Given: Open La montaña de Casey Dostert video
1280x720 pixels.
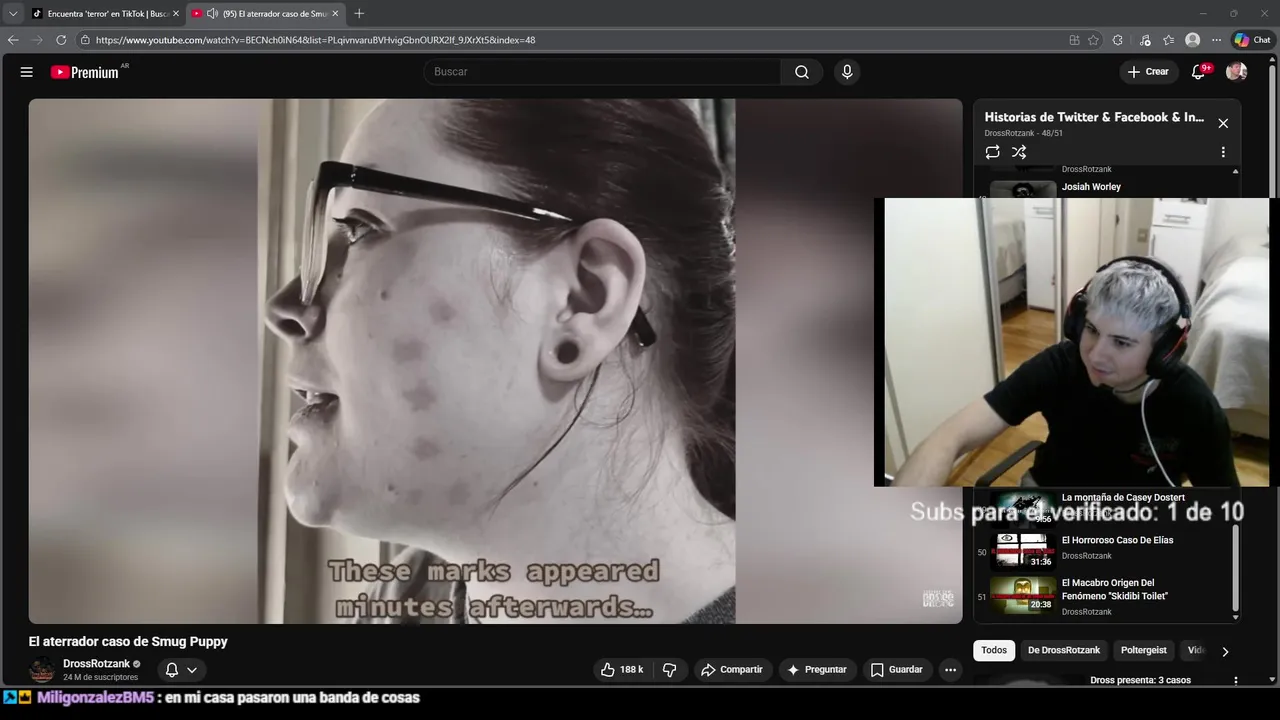Looking at the screenshot, I should pos(1123,497).
